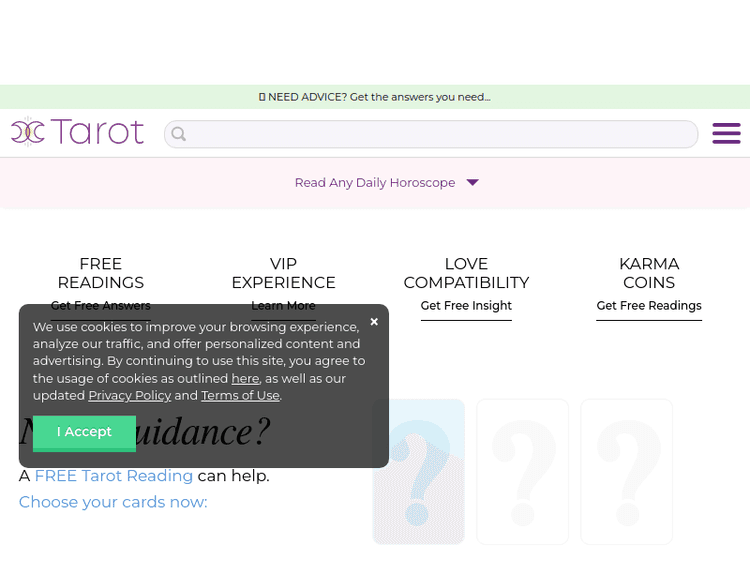Follow the FREE Tarot Reading link

coord(114,476)
